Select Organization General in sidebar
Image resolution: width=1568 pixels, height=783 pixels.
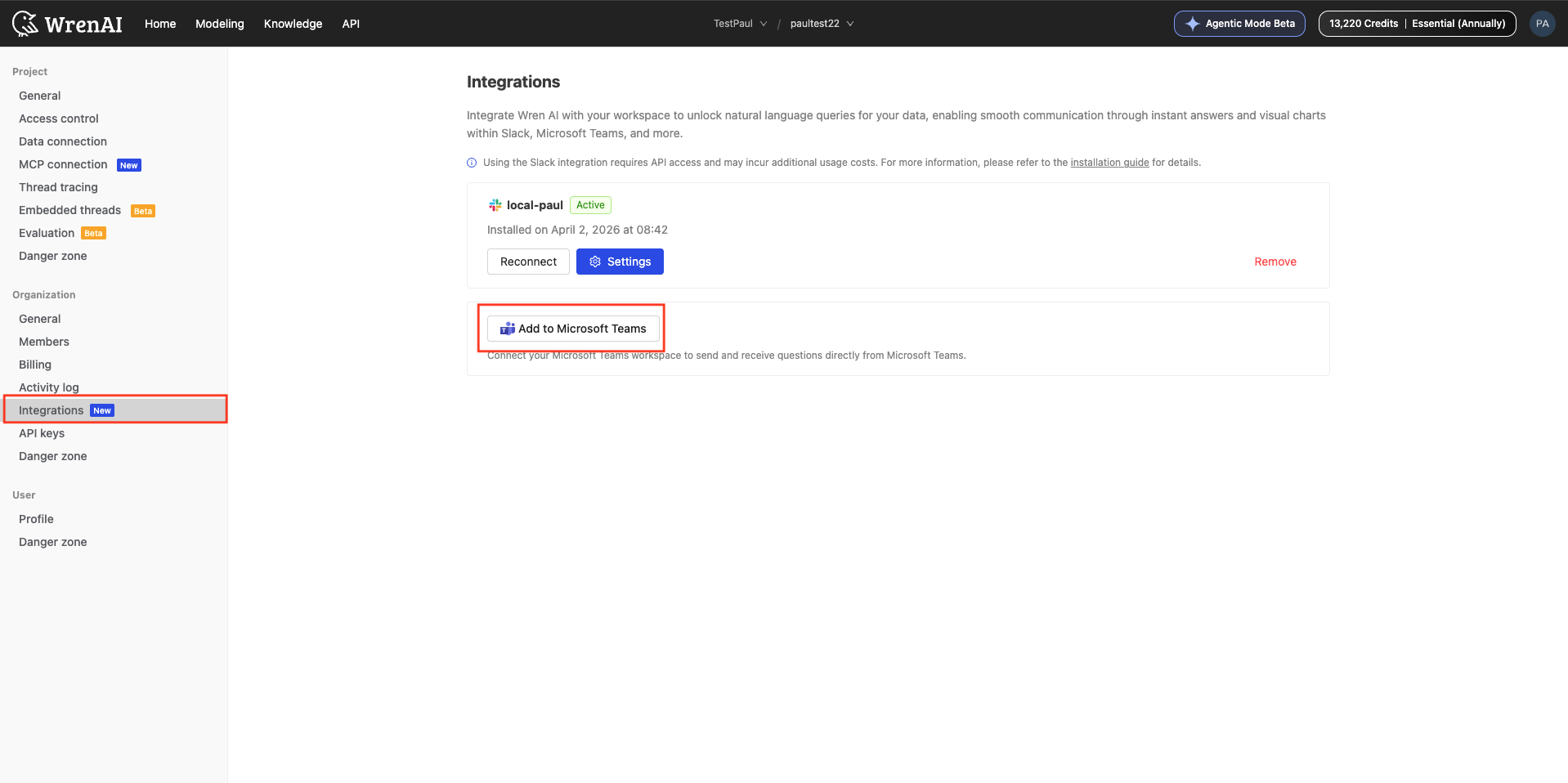pos(114,319)
